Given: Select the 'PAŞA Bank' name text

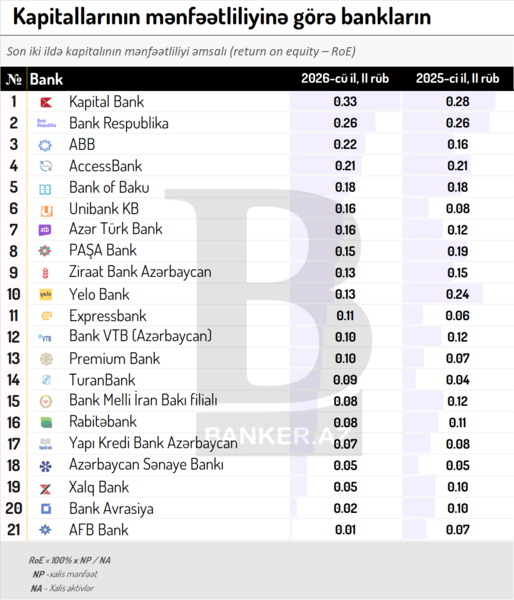Looking at the screenshot, I should click(x=103, y=250).
